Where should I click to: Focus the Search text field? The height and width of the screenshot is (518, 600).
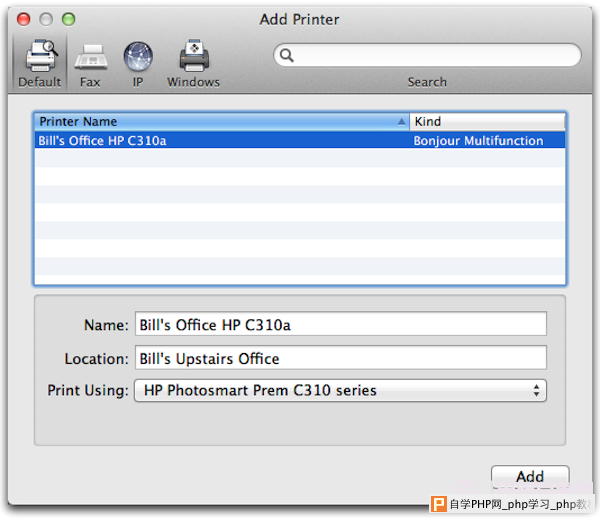427,55
